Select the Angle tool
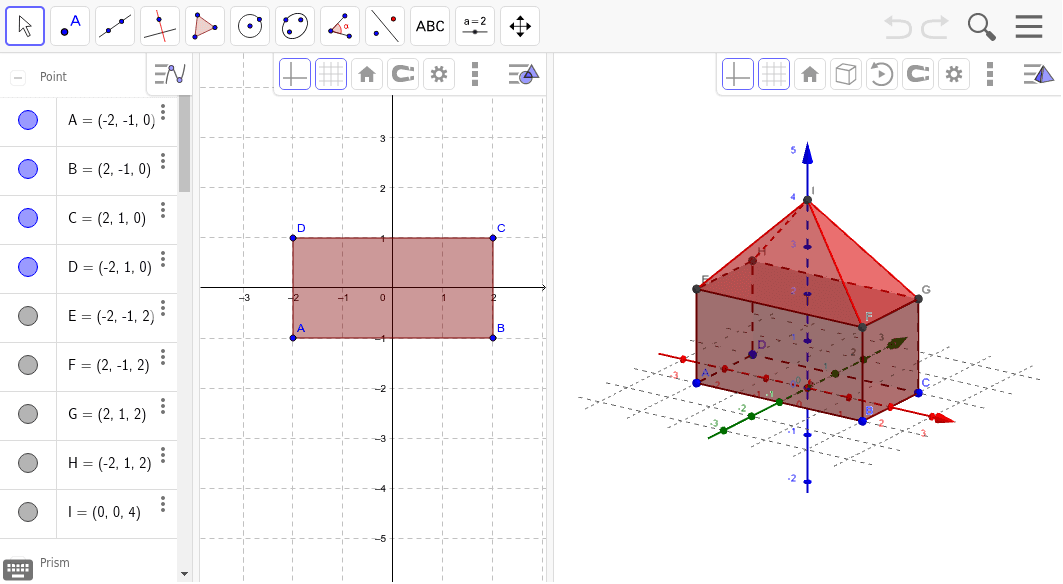 click(340, 26)
